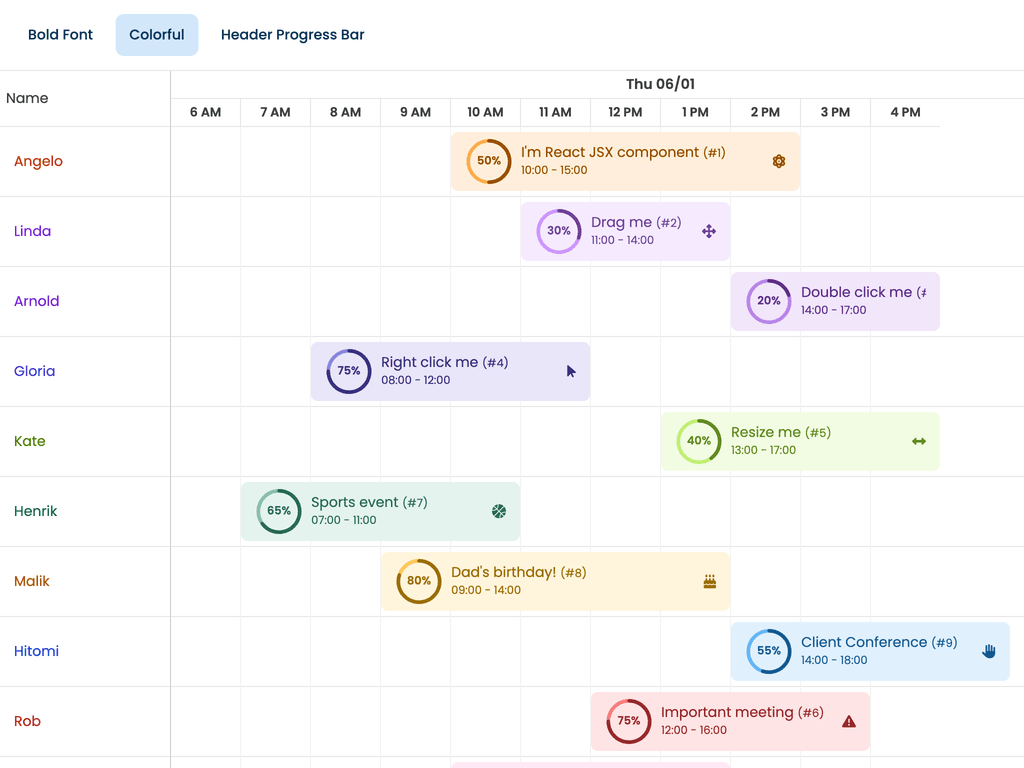Click the hand icon on Client Conference event
The image size is (1024, 768).
point(989,651)
